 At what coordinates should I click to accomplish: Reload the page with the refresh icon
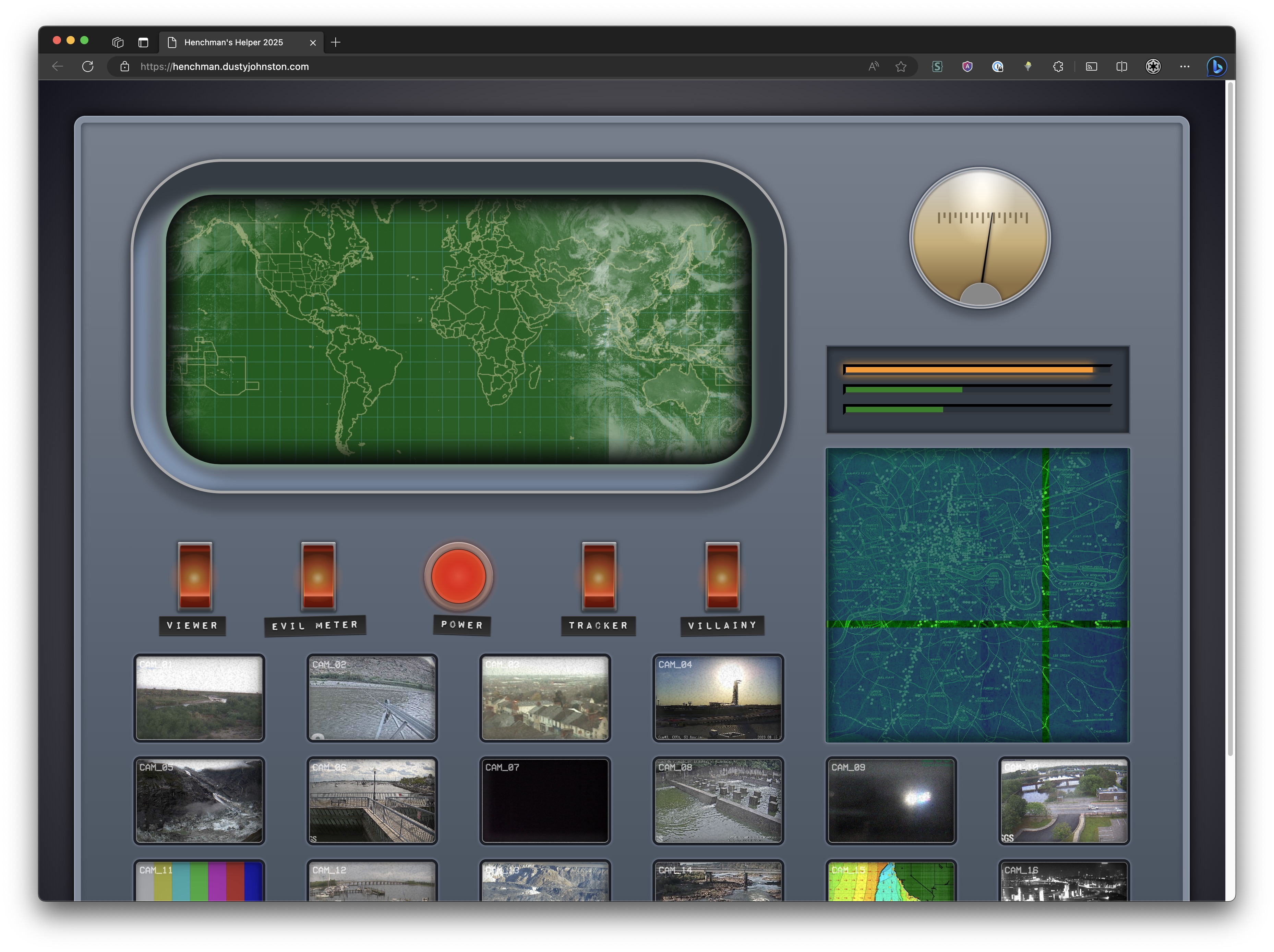tap(87, 67)
